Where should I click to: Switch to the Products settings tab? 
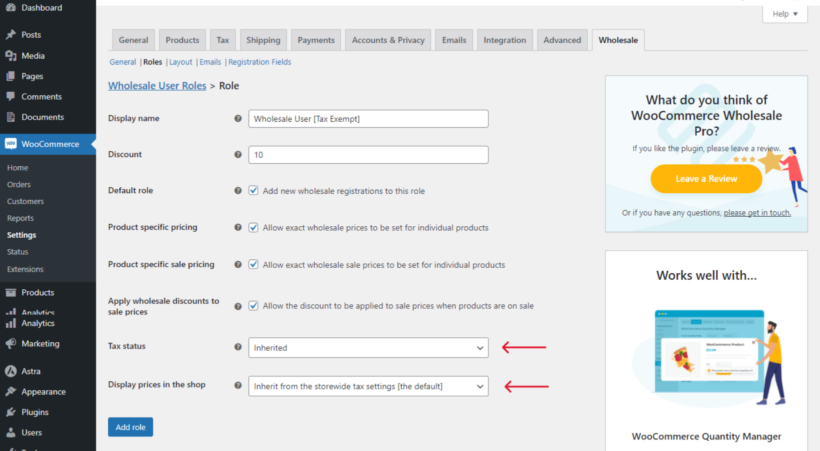tap(183, 40)
